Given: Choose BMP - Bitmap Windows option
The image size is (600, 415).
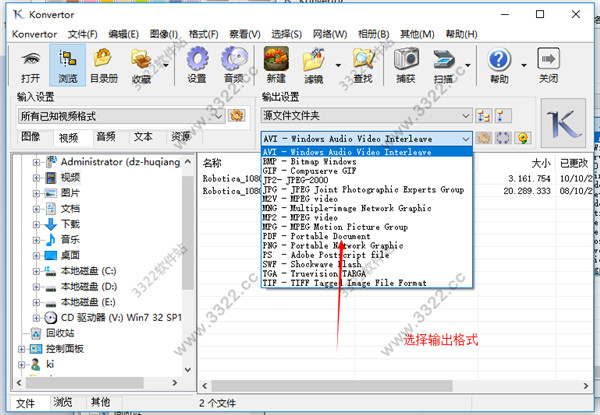Looking at the screenshot, I should click(x=367, y=161).
